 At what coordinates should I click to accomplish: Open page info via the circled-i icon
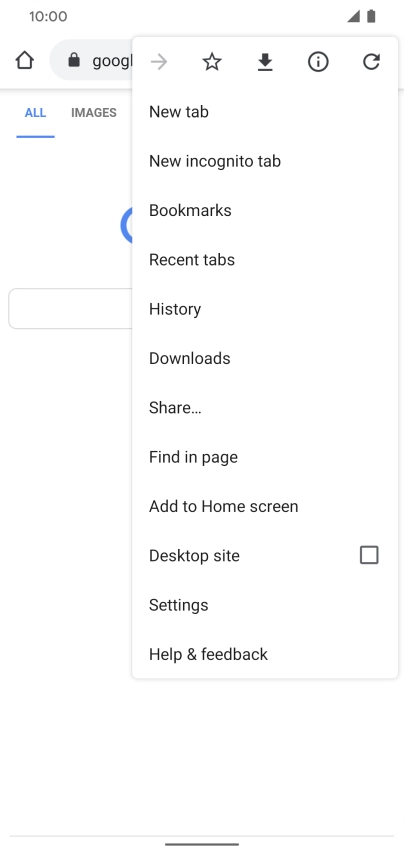pyautogui.click(x=318, y=62)
